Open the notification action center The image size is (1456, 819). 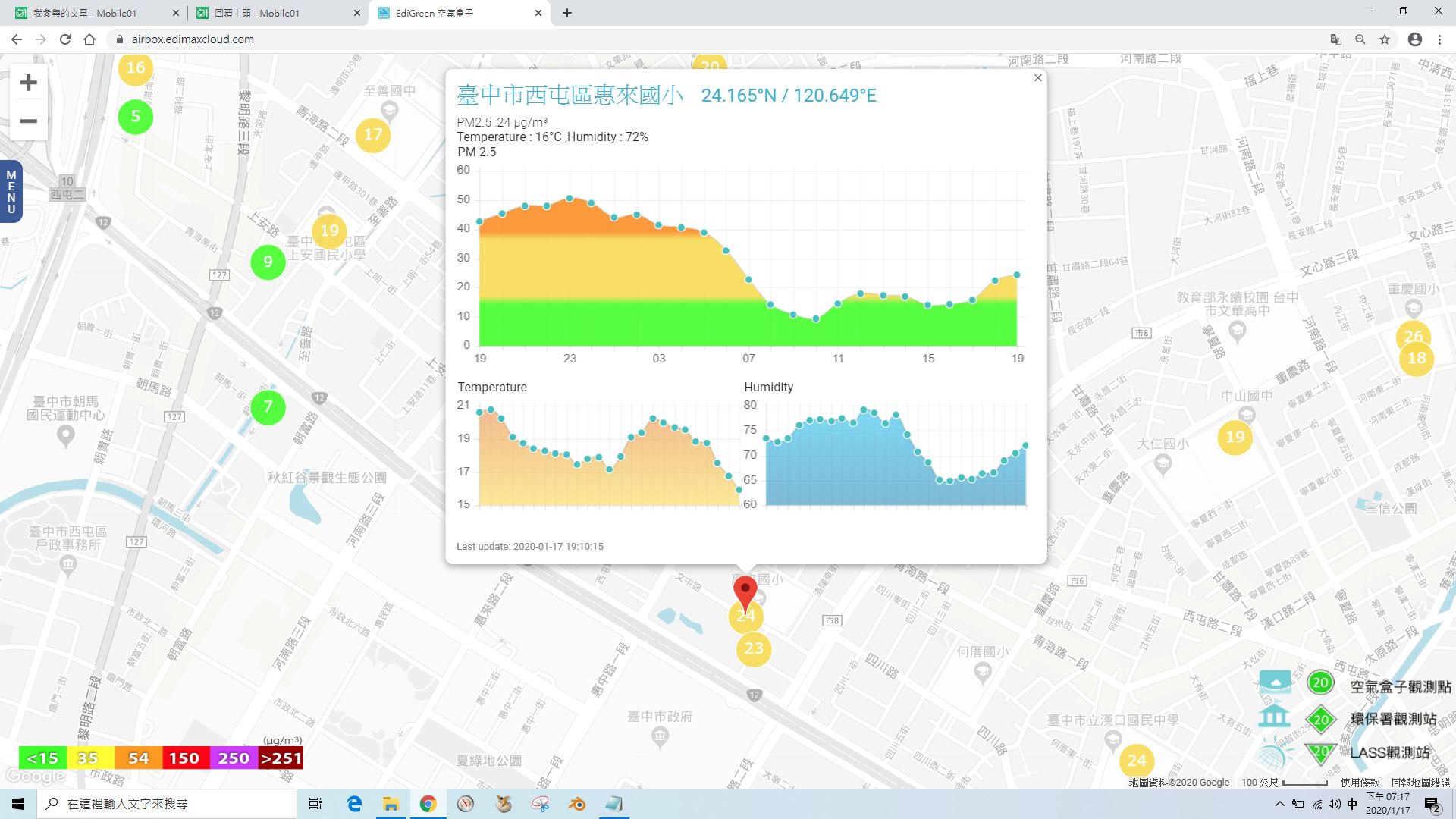pos(1432,805)
